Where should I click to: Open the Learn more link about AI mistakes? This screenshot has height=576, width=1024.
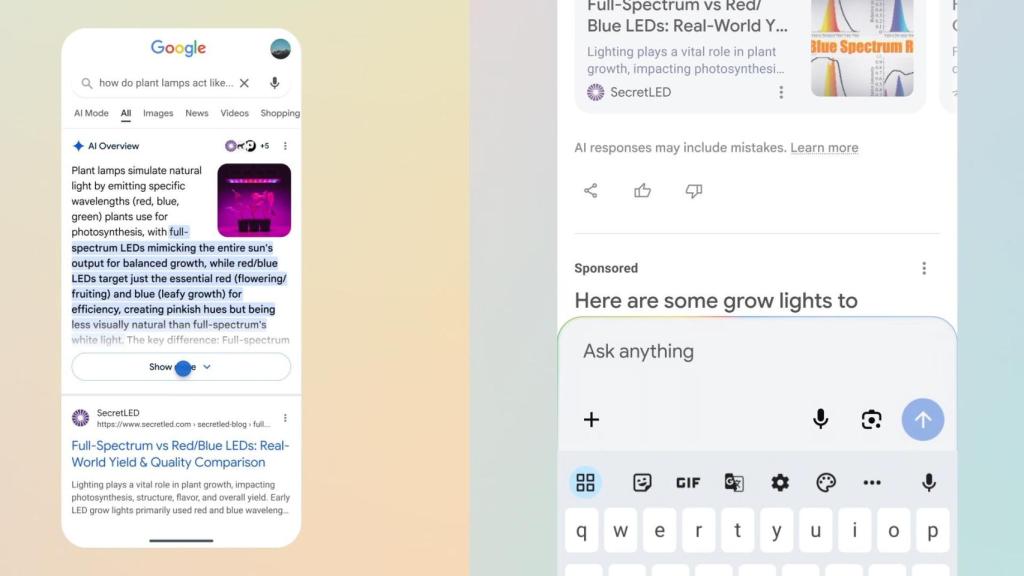point(824,147)
